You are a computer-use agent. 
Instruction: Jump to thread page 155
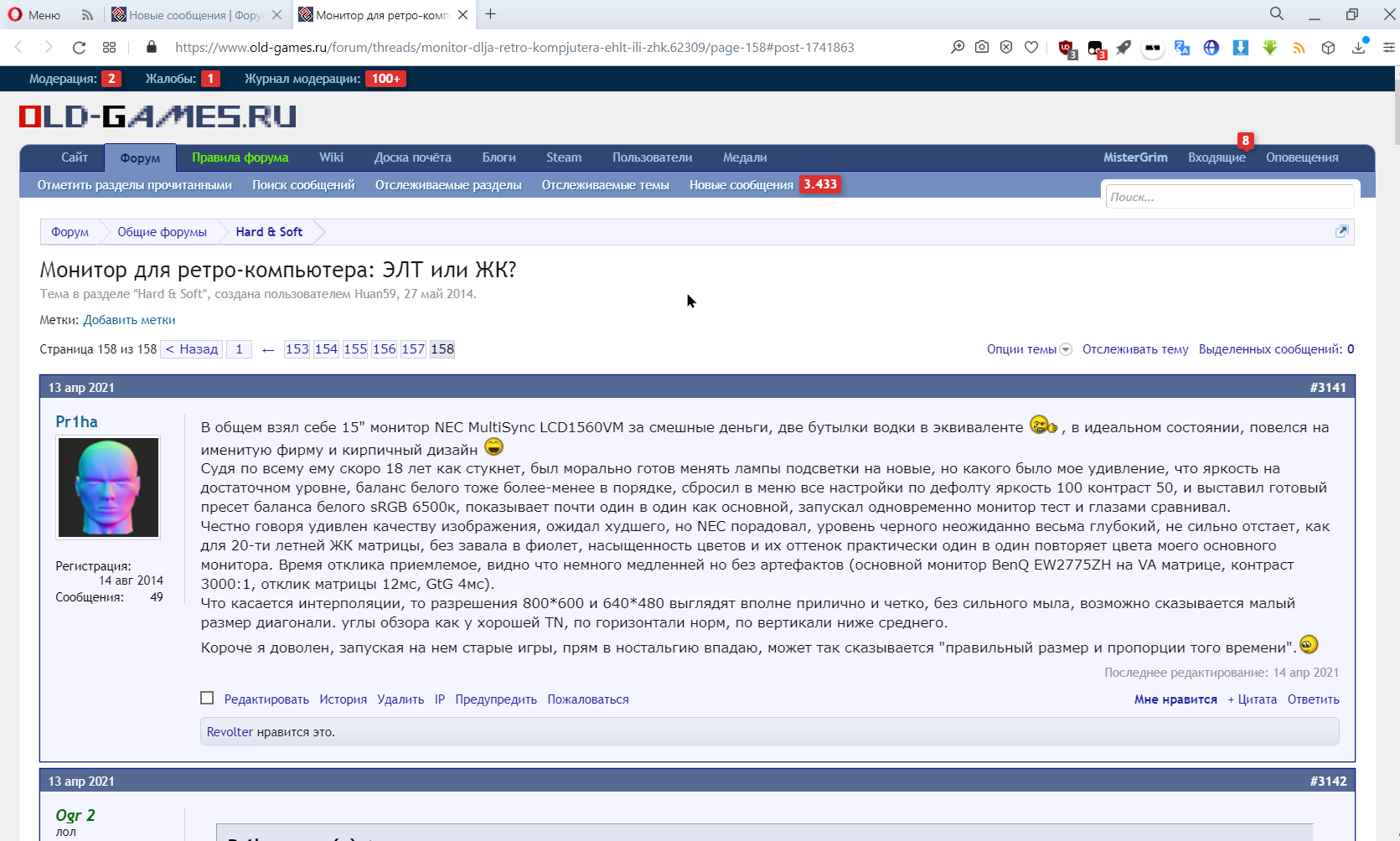355,349
